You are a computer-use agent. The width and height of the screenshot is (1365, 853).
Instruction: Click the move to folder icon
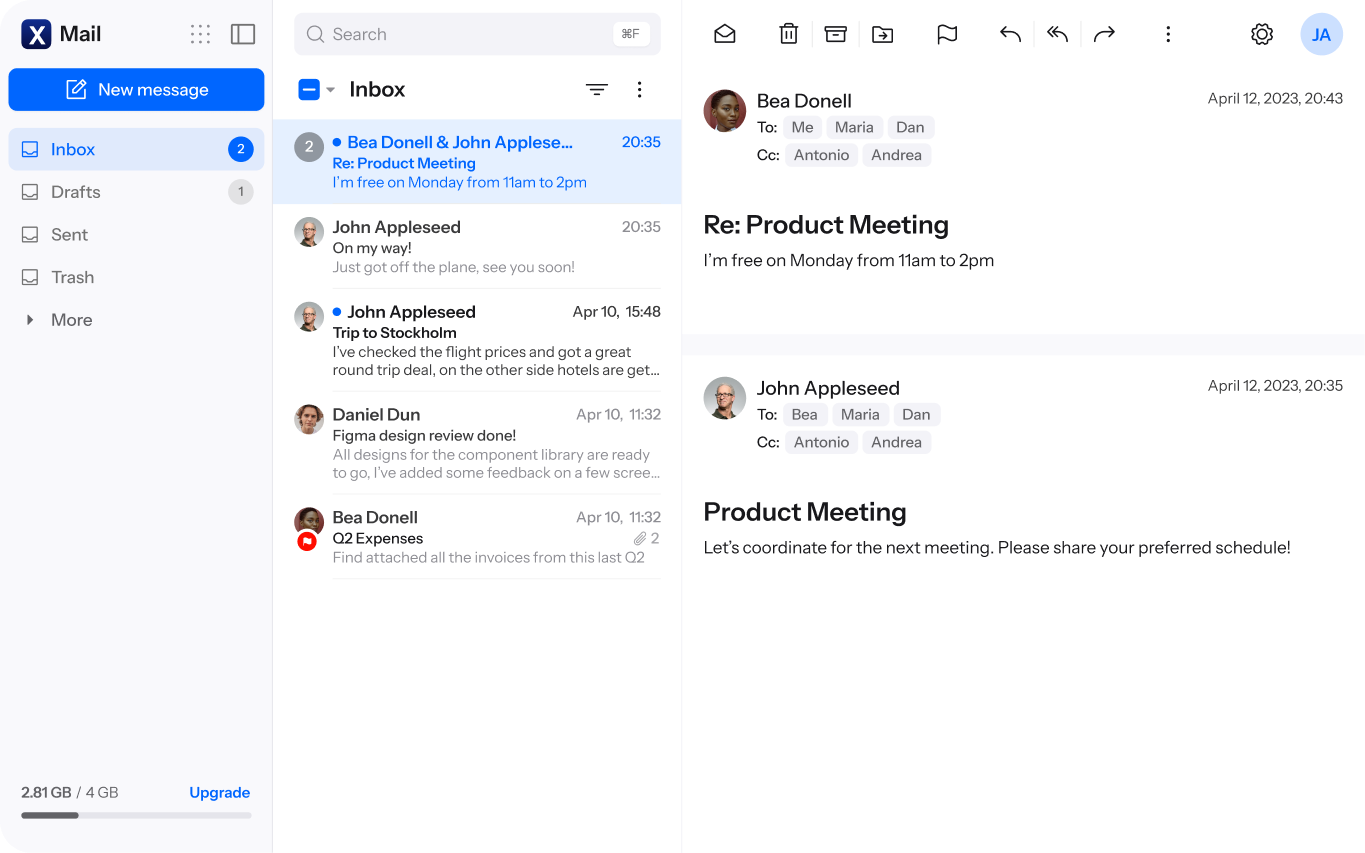tap(883, 34)
